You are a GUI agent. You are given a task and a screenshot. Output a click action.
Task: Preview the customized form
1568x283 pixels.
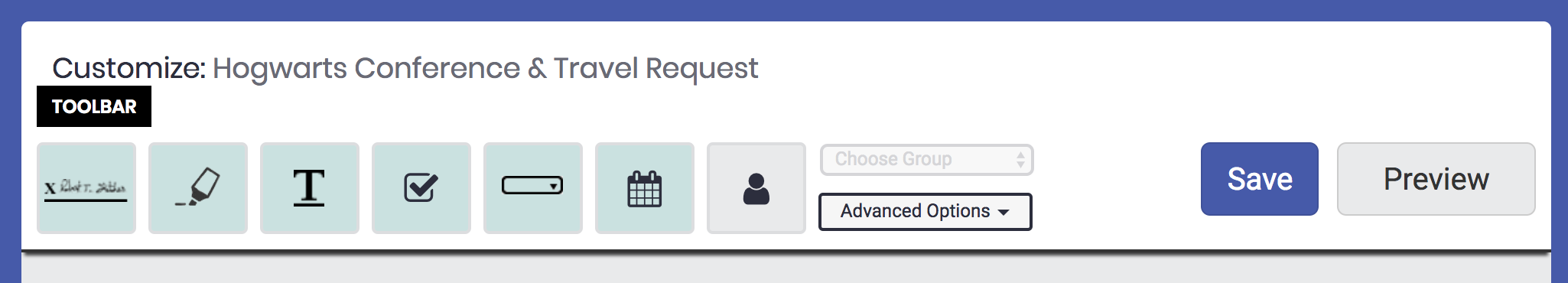coord(1436,179)
